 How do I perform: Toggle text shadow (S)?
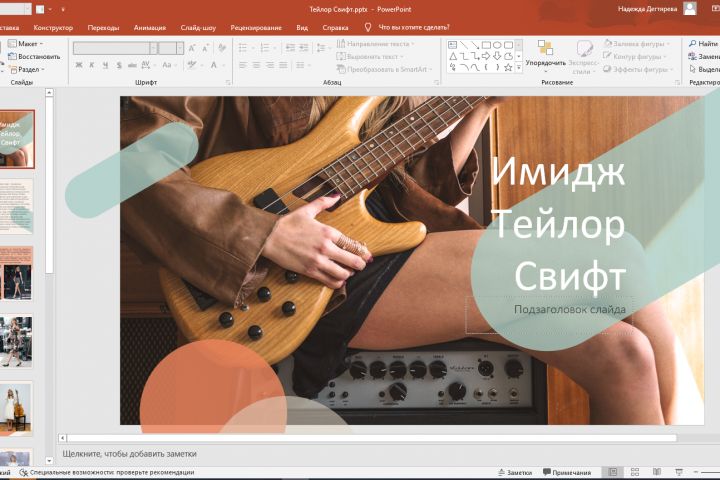click(x=119, y=65)
